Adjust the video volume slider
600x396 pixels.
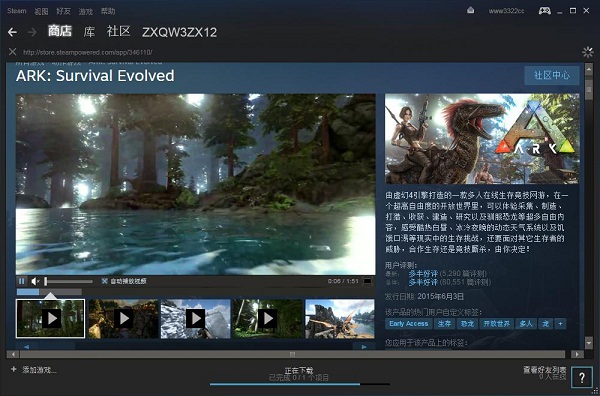click(x=69, y=281)
